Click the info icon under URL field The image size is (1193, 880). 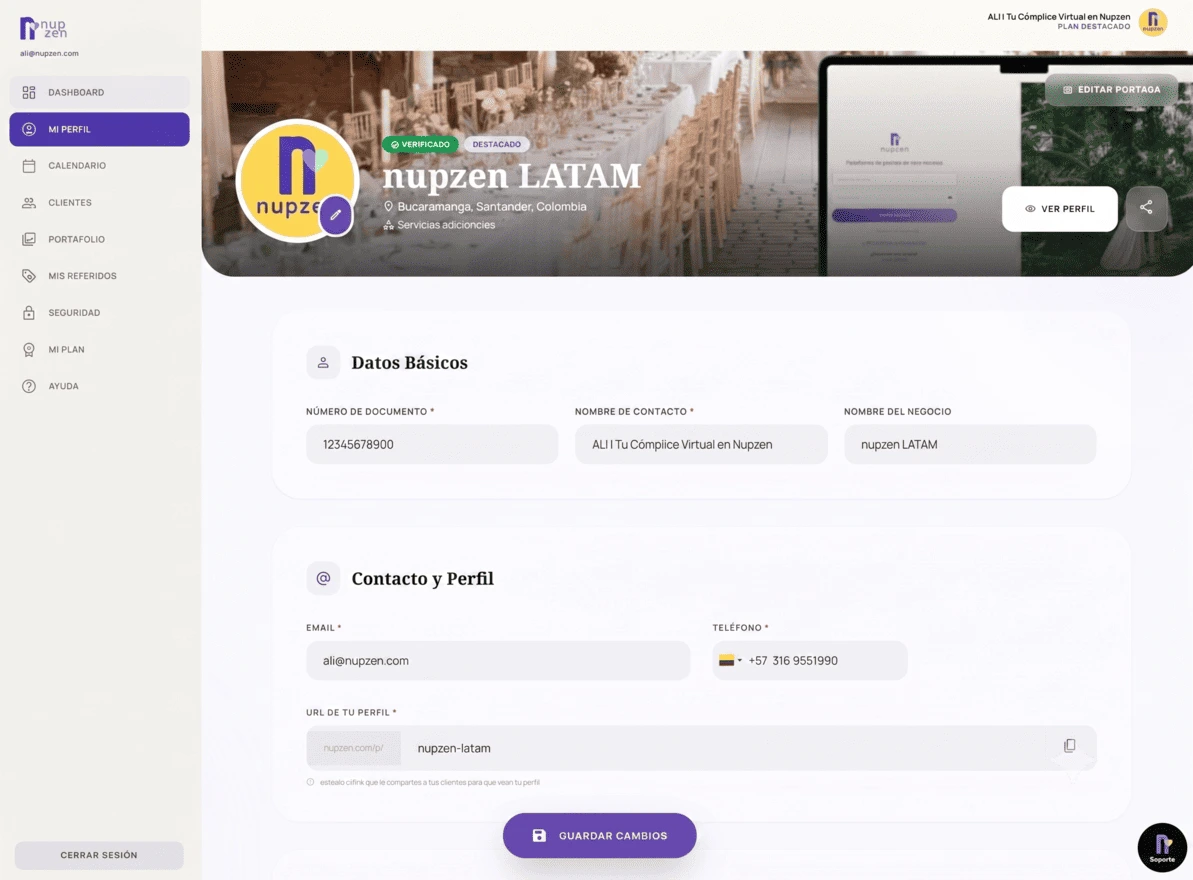click(x=310, y=782)
